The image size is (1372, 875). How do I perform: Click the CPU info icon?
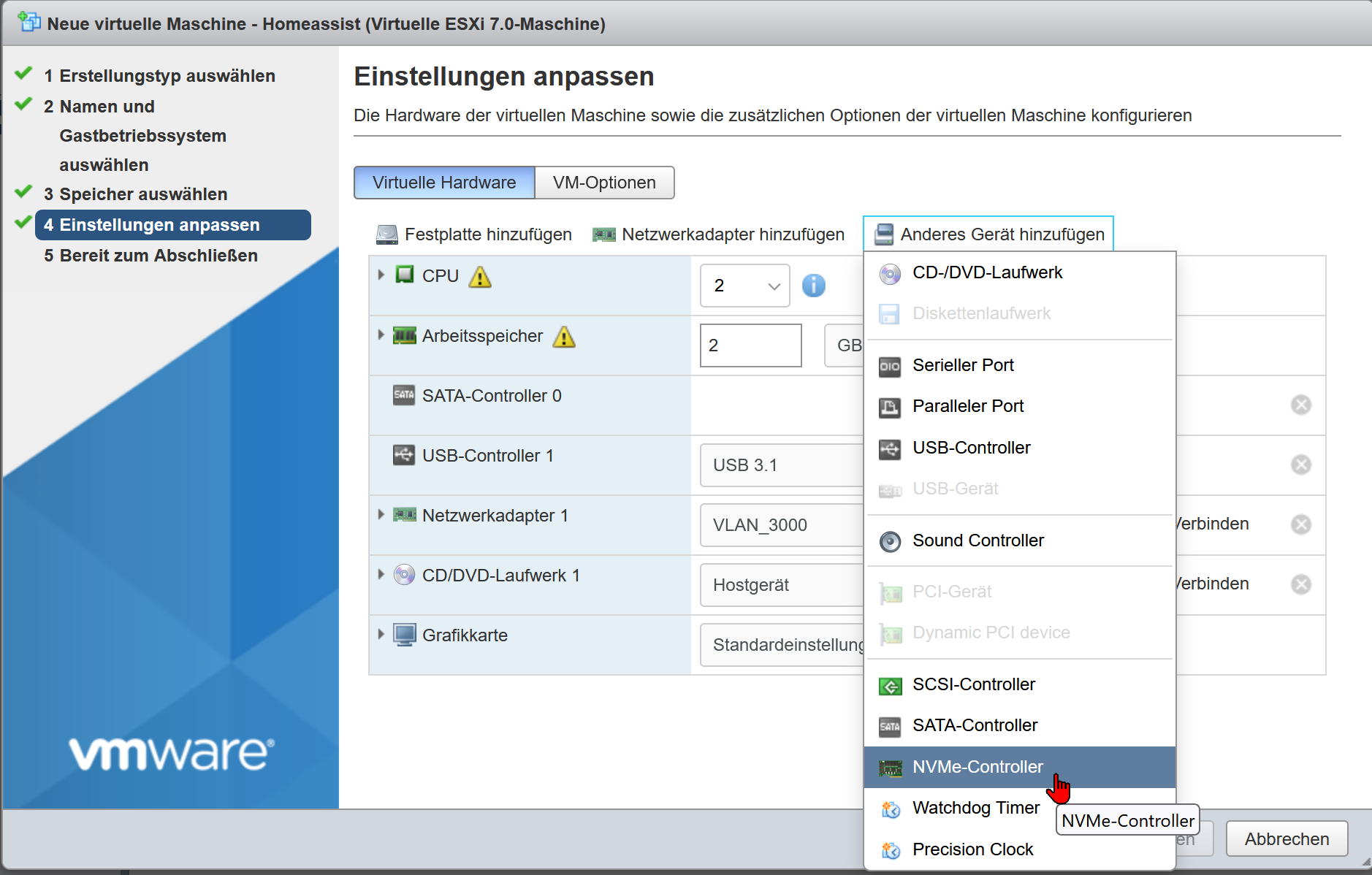[813, 285]
